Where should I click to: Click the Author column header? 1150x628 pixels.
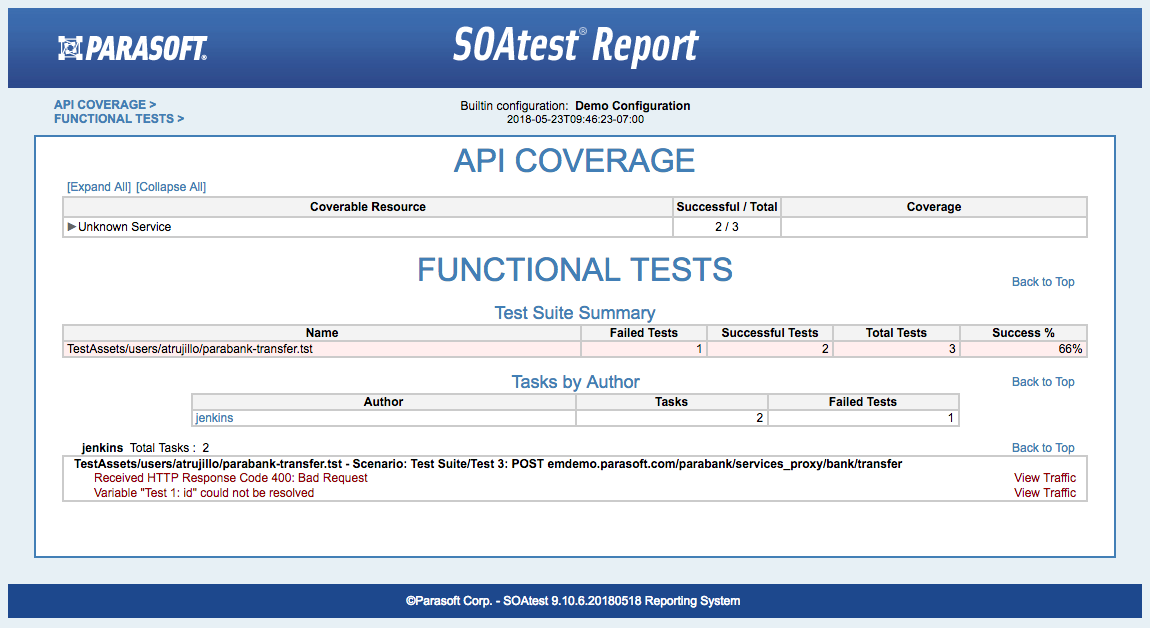pyautogui.click(x=384, y=402)
